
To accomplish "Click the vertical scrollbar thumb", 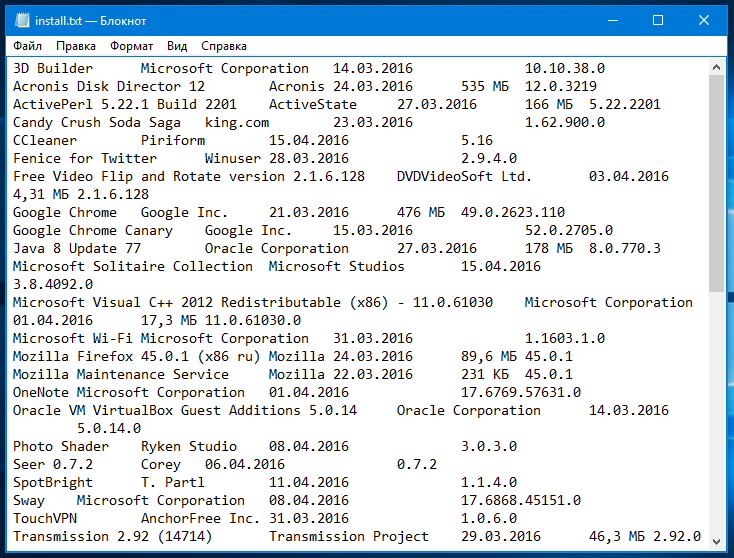I will (716, 184).
